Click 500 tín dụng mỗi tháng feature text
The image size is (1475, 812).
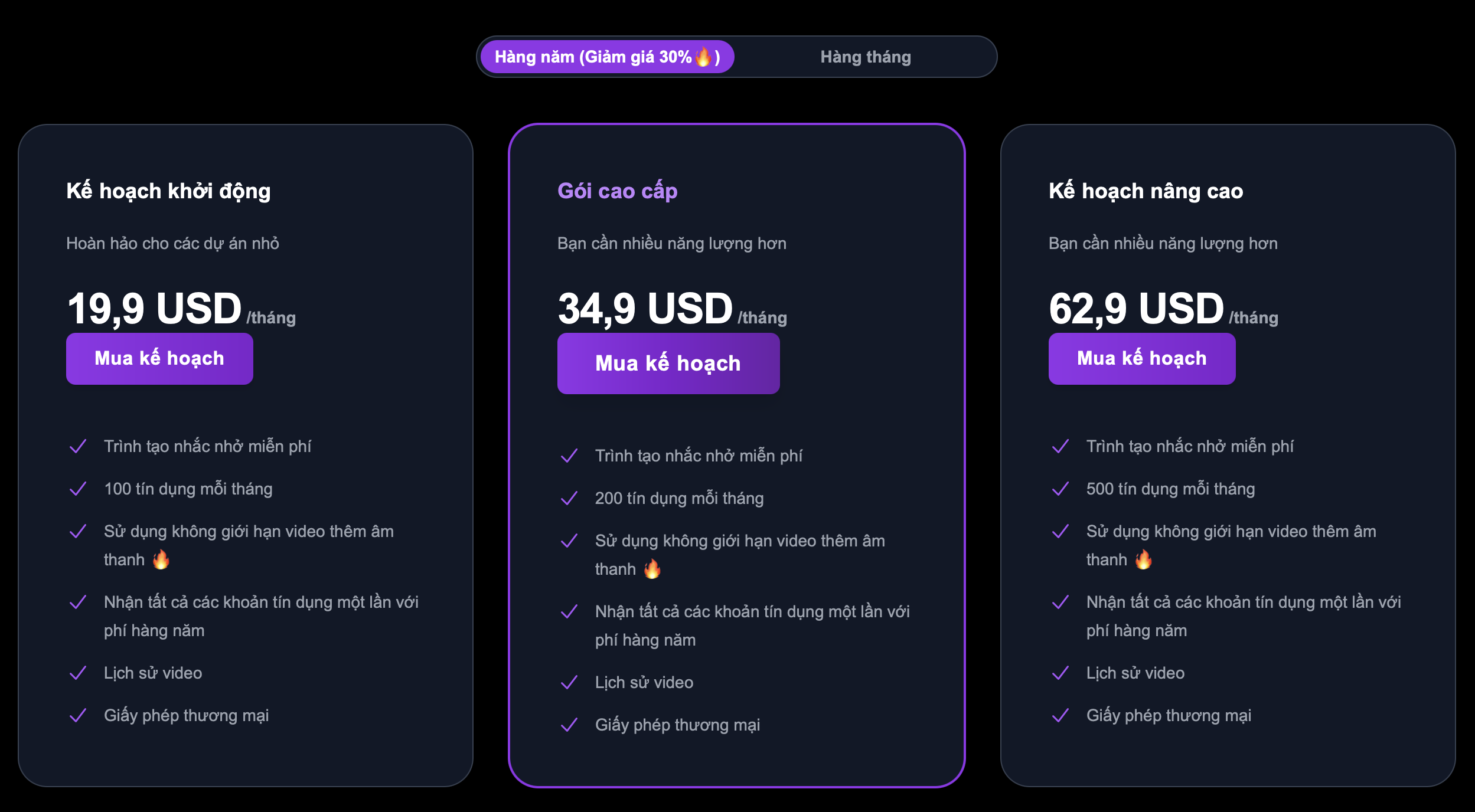pyautogui.click(x=1170, y=489)
